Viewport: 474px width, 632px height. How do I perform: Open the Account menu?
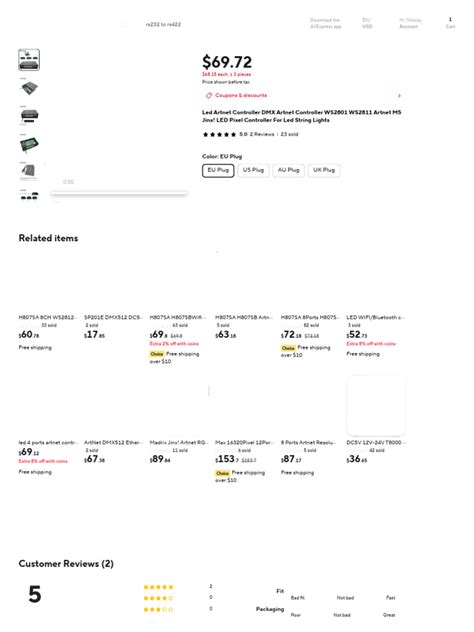point(410,23)
